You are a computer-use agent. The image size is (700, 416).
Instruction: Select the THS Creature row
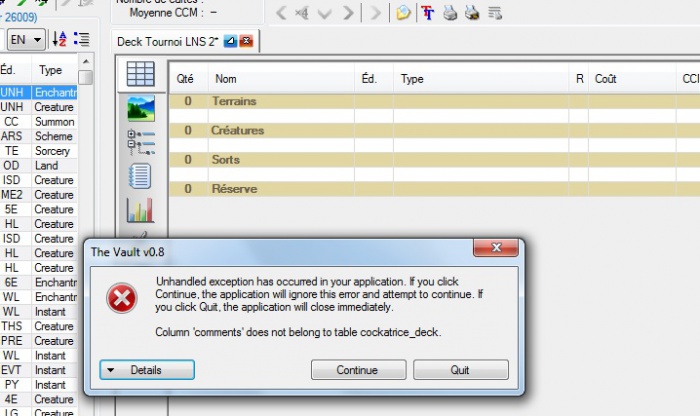[x=38, y=326]
